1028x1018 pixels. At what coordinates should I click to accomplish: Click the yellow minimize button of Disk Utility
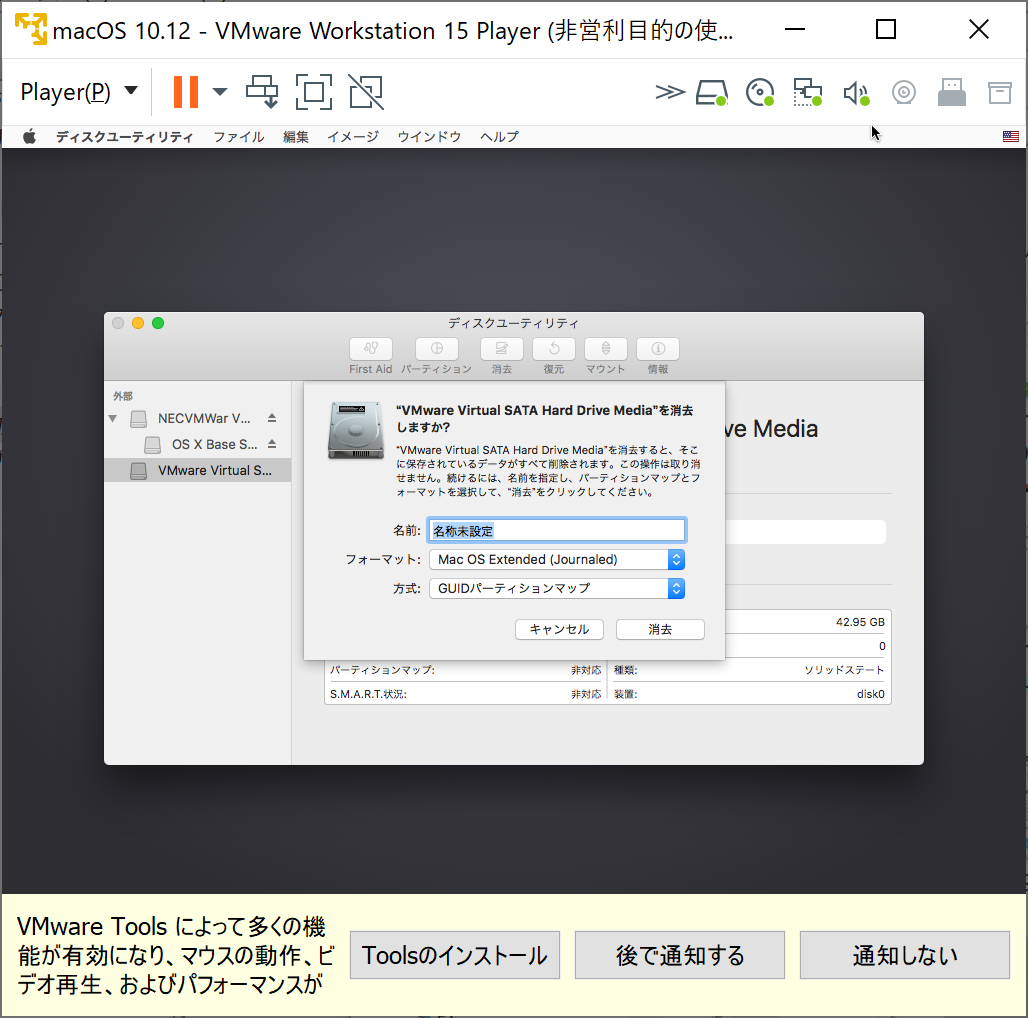(138, 323)
